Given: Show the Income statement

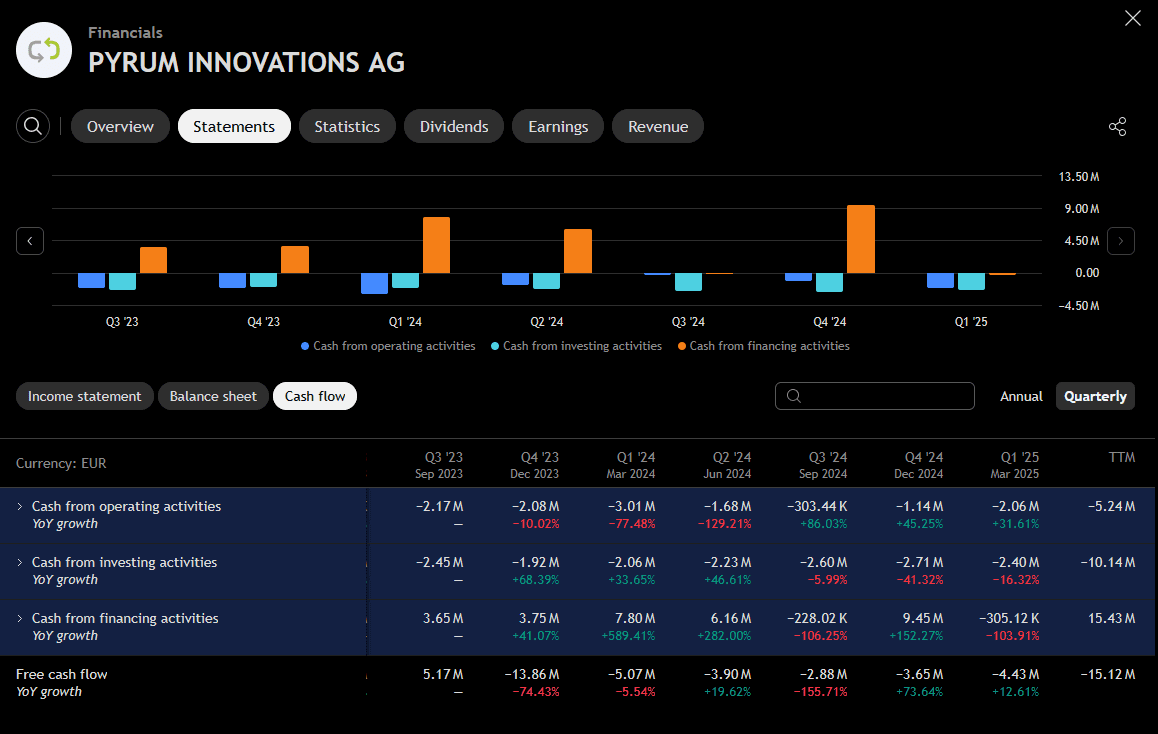Looking at the screenshot, I should pos(85,396).
